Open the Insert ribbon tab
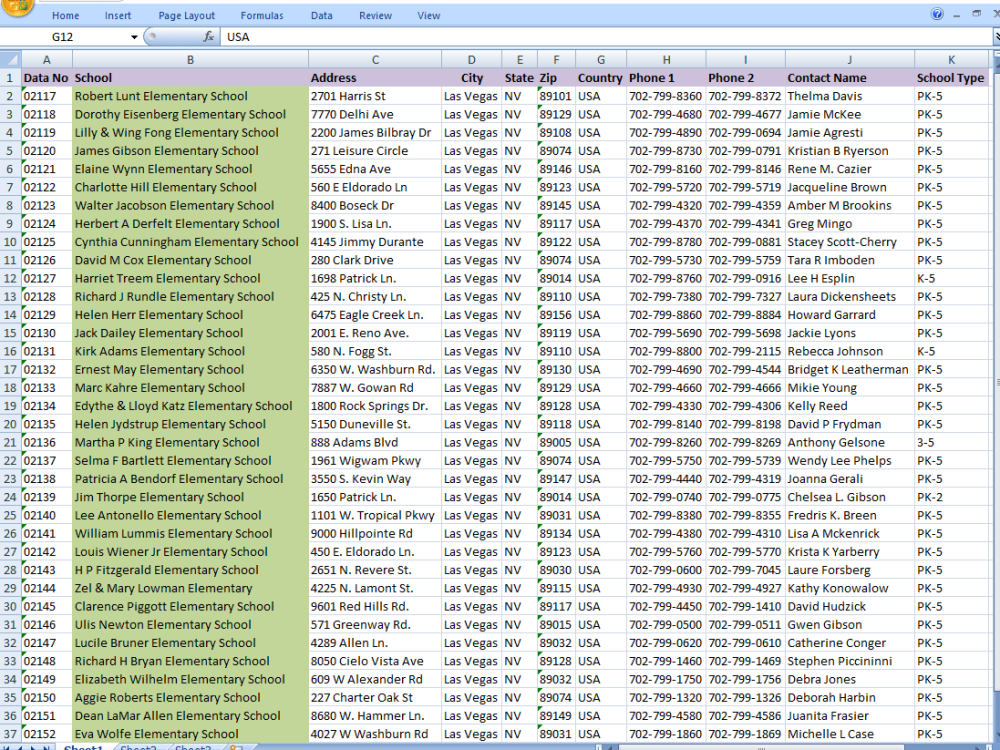Viewport: 1000px width, 750px height. coord(118,15)
